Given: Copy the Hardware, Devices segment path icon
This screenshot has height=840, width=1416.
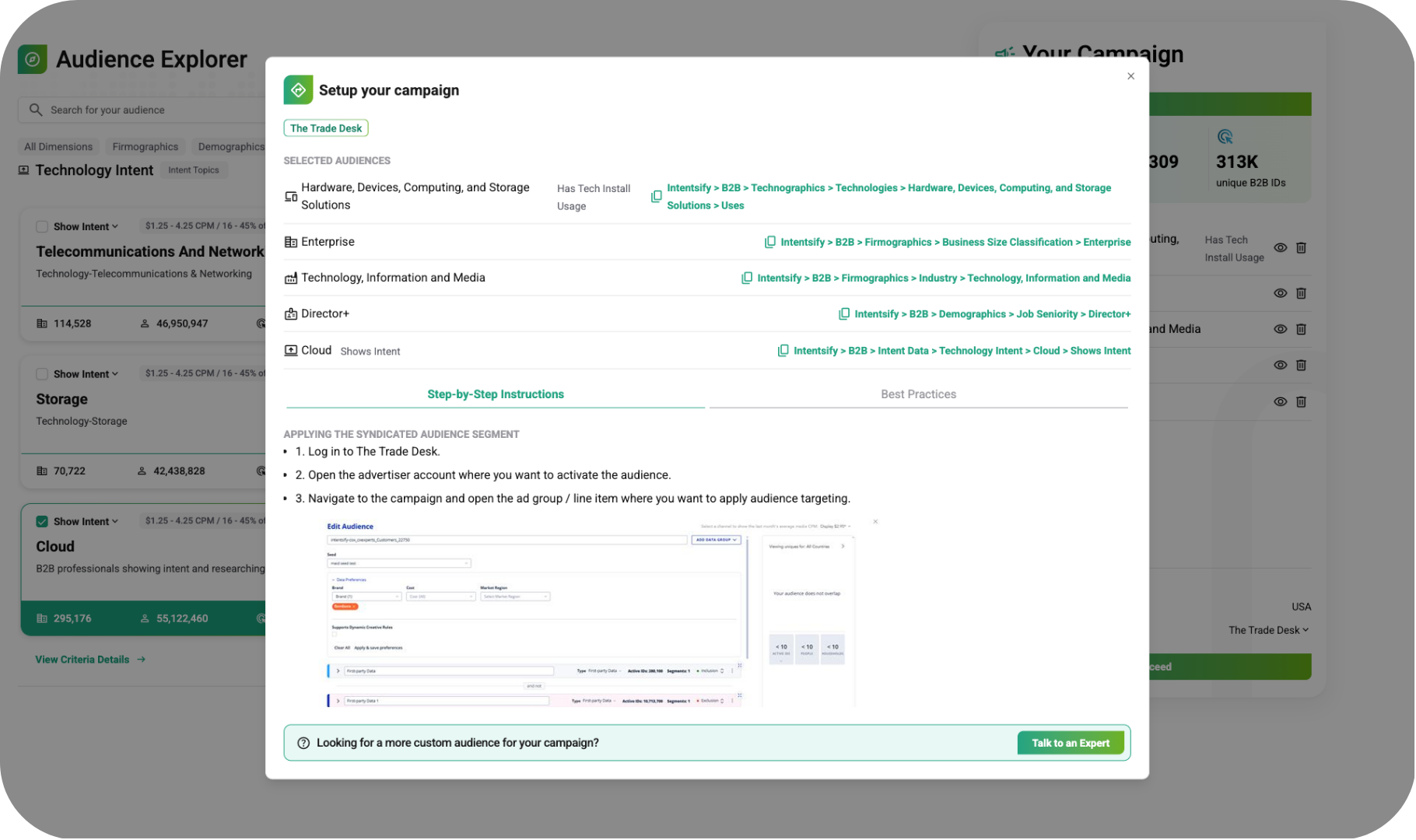Looking at the screenshot, I should tap(656, 197).
